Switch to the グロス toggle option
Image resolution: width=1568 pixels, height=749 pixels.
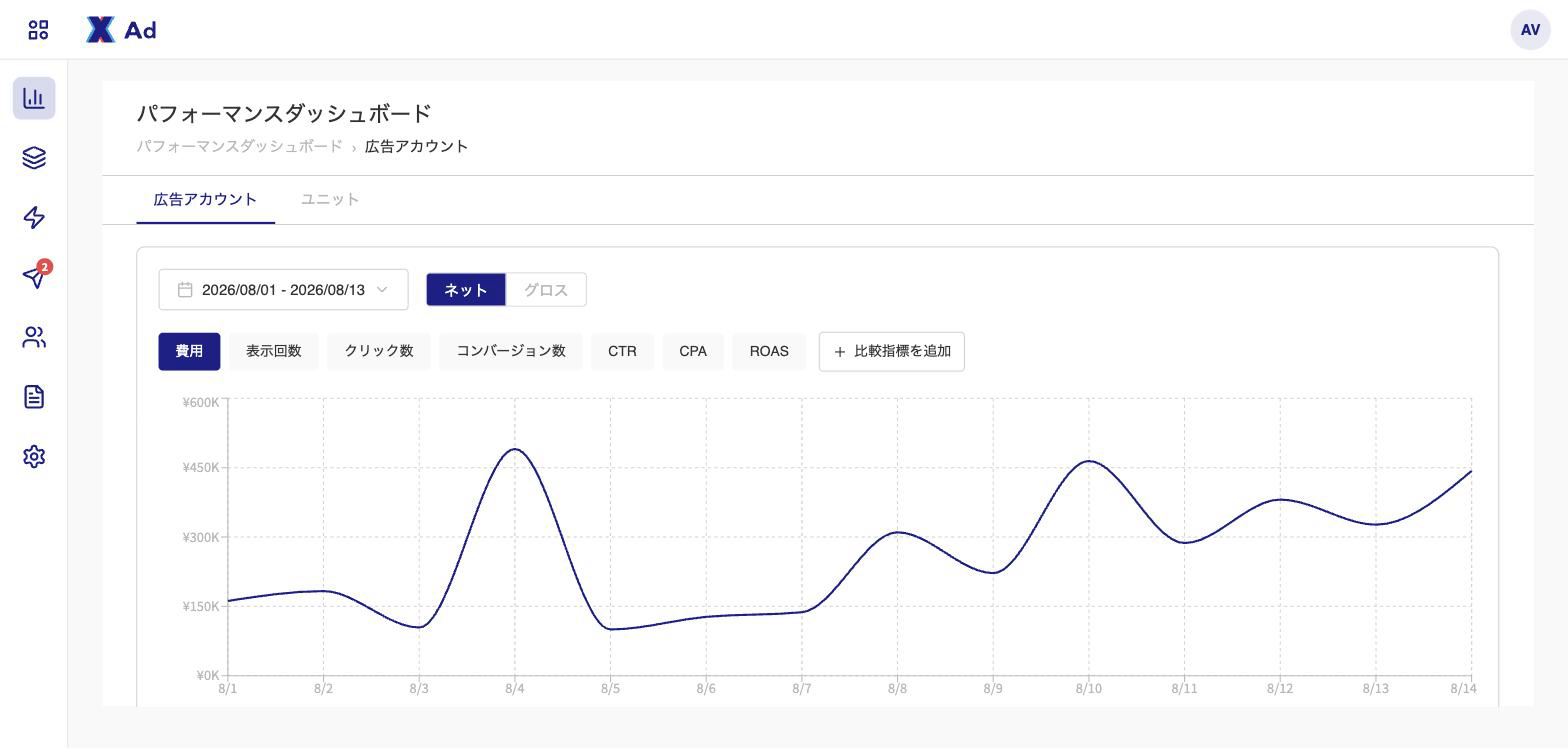546,290
